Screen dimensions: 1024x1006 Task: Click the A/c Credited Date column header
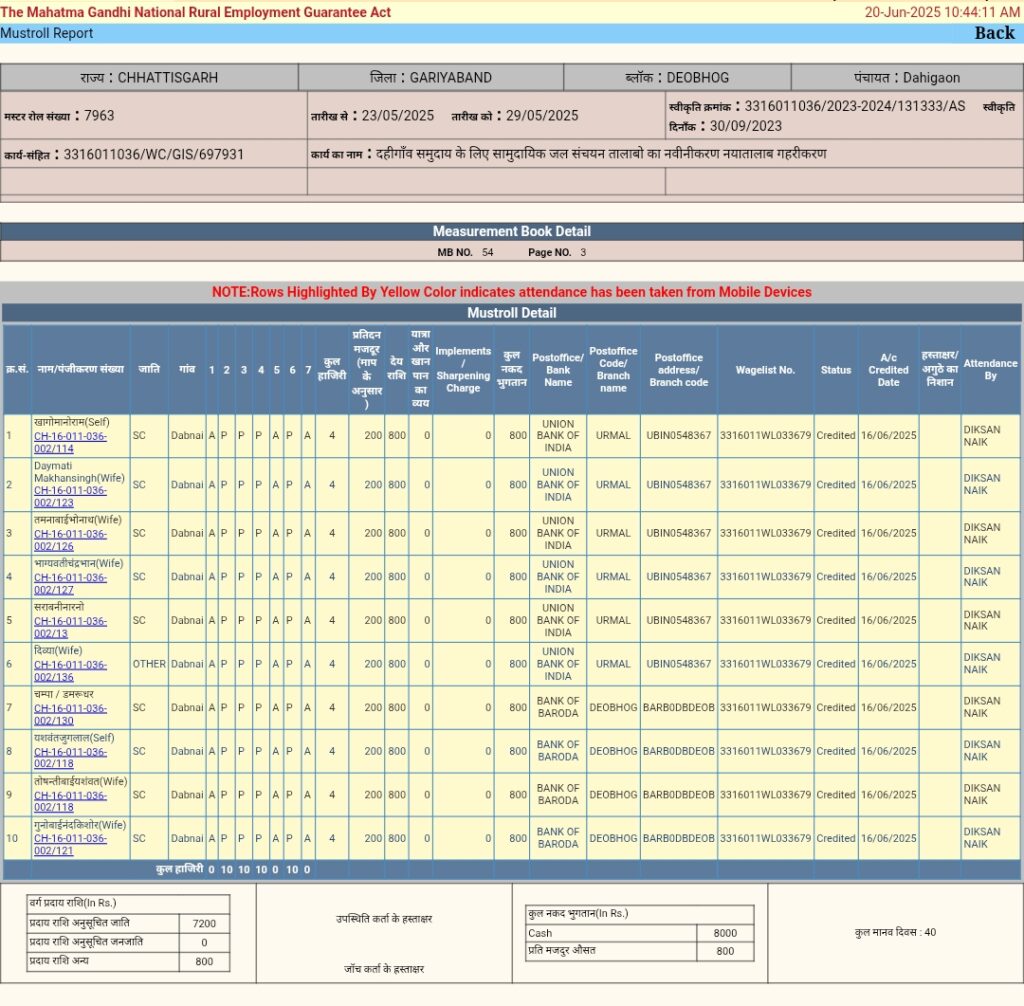[888, 370]
